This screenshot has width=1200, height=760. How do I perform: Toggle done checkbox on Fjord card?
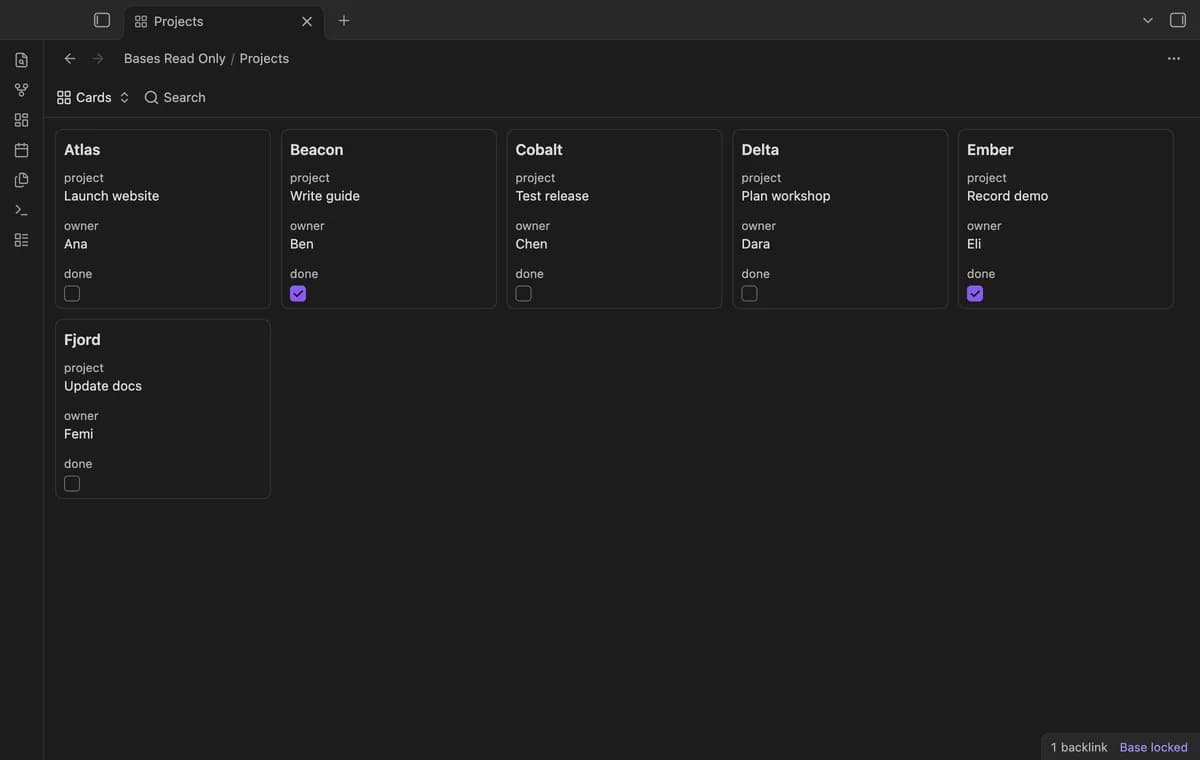[x=72, y=483]
